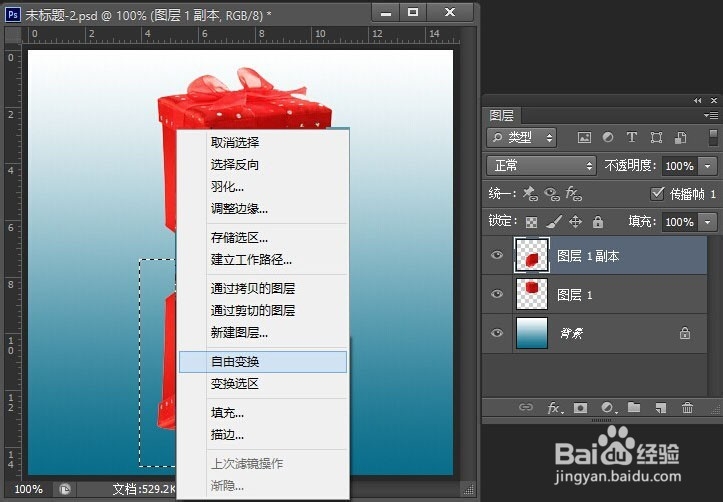The width and height of the screenshot is (723, 502).
Task: Lock layer position move icon
Action: pos(575,222)
